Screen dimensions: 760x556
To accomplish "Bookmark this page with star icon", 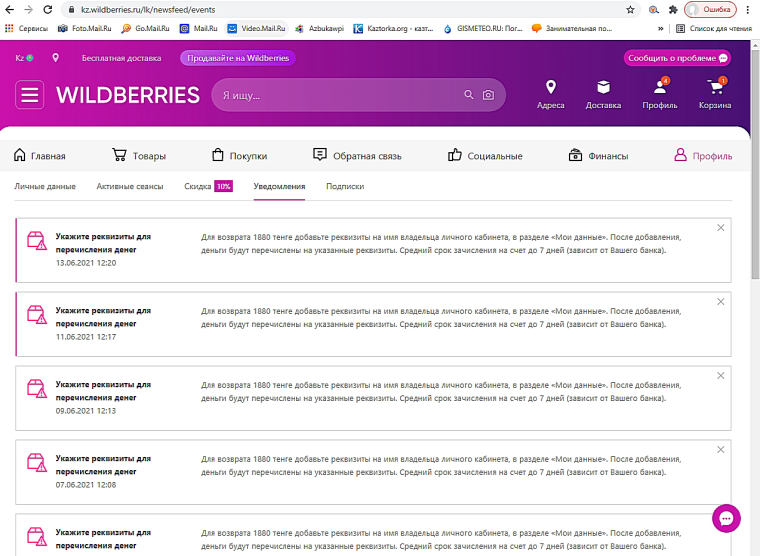I will click(x=630, y=9).
